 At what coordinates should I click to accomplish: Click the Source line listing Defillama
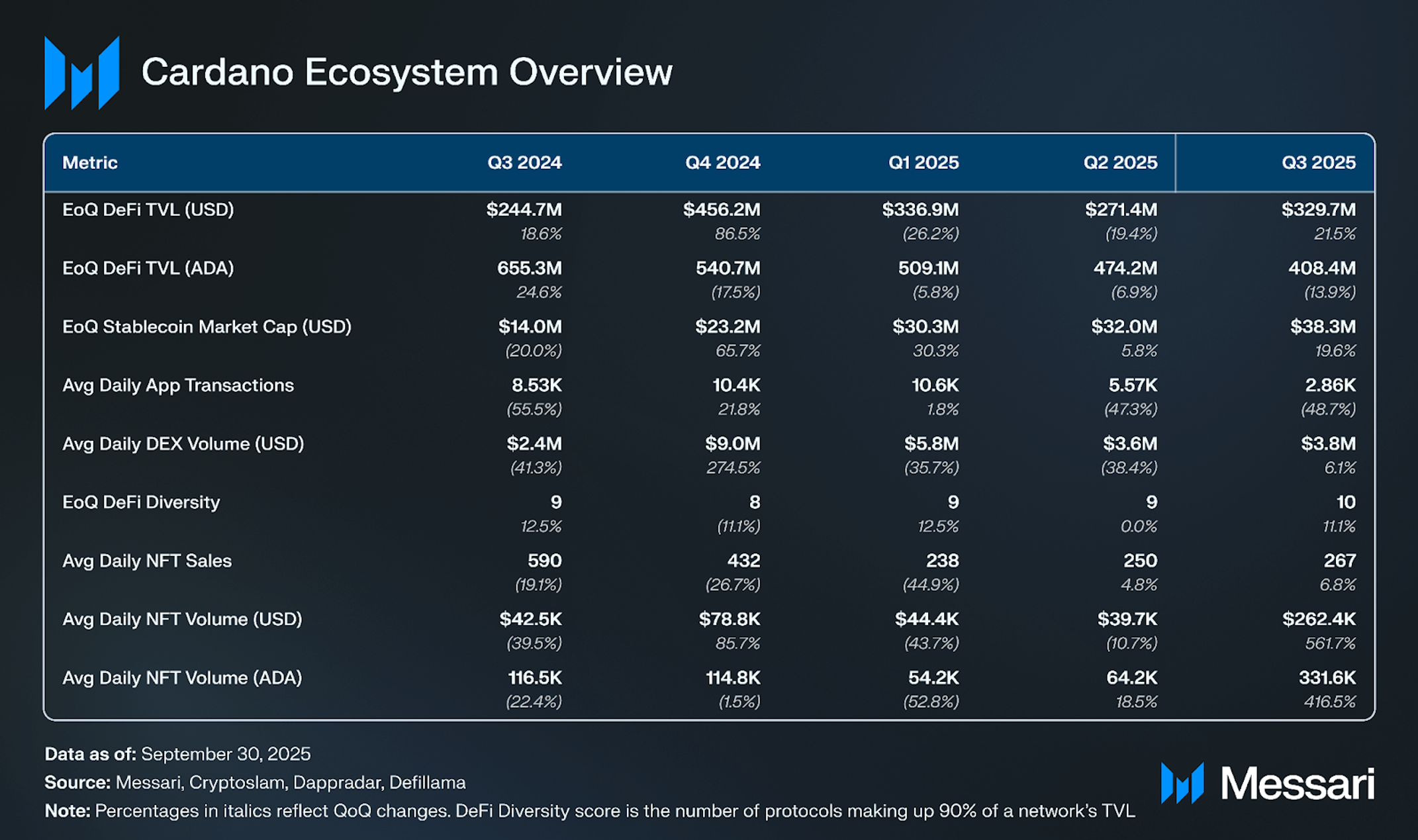pyautogui.click(x=255, y=782)
